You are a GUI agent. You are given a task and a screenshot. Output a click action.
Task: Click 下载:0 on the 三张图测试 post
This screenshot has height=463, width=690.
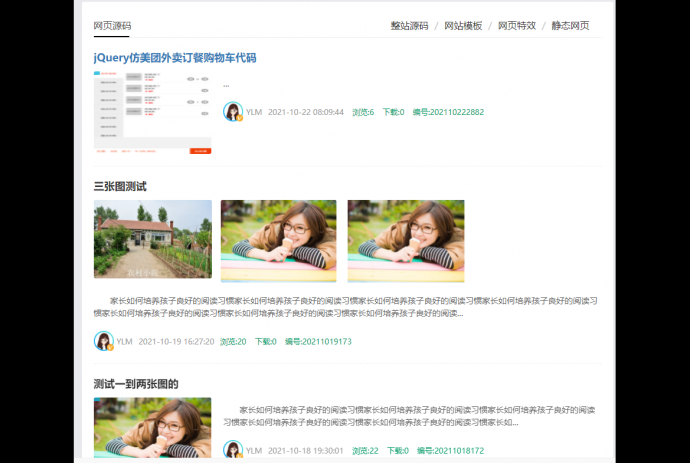[266, 342]
